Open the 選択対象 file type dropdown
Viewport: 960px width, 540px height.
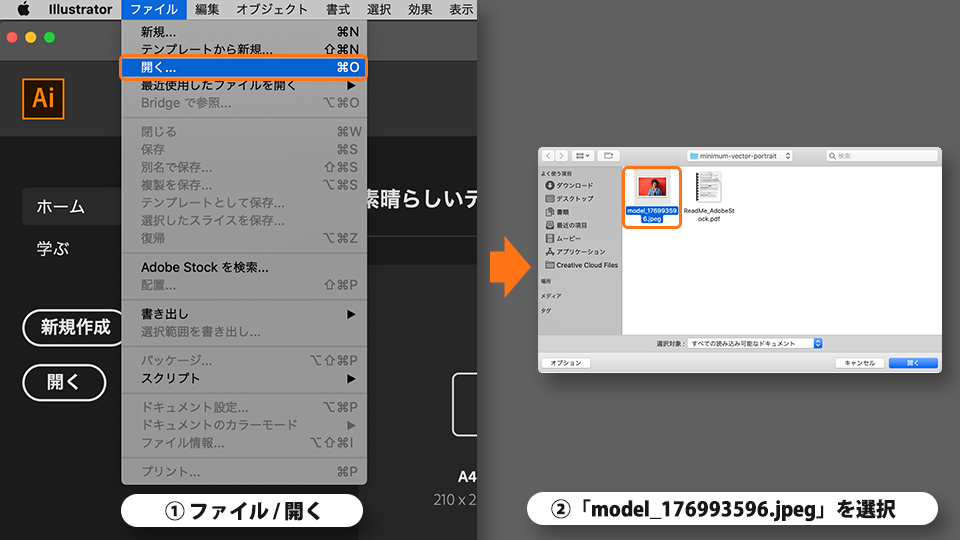pos(754,343)
